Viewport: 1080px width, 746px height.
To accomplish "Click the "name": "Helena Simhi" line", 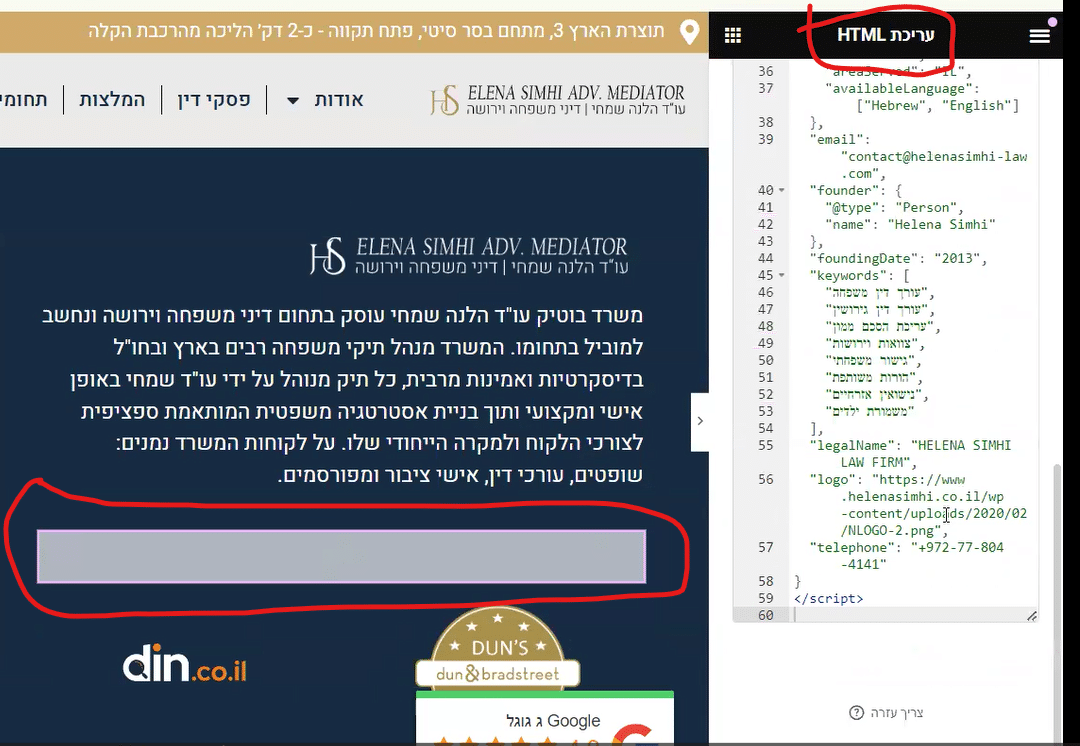I will (x=910, y=225).
